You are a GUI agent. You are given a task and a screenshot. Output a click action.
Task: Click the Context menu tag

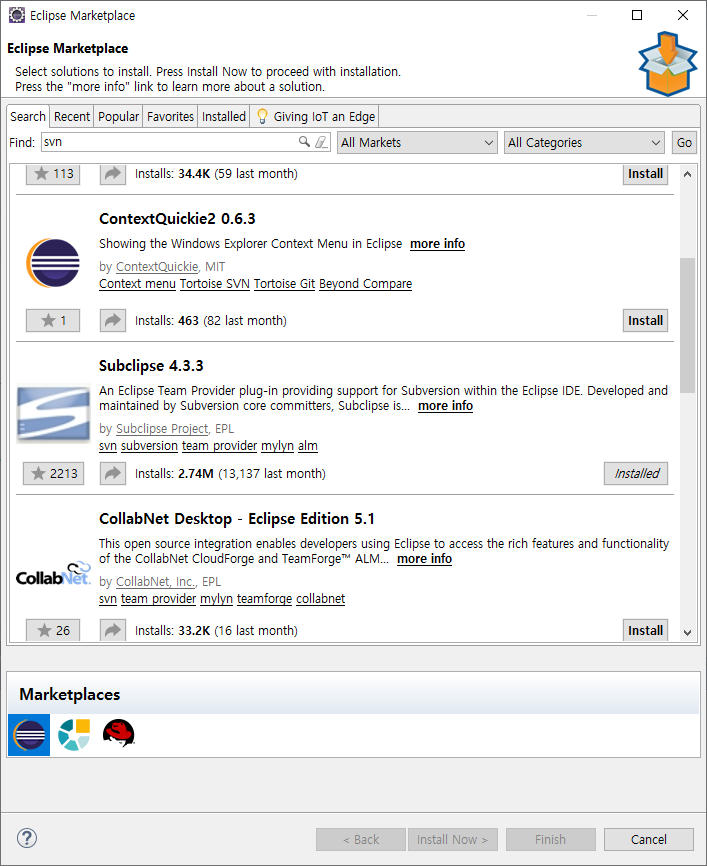(138, 284)
